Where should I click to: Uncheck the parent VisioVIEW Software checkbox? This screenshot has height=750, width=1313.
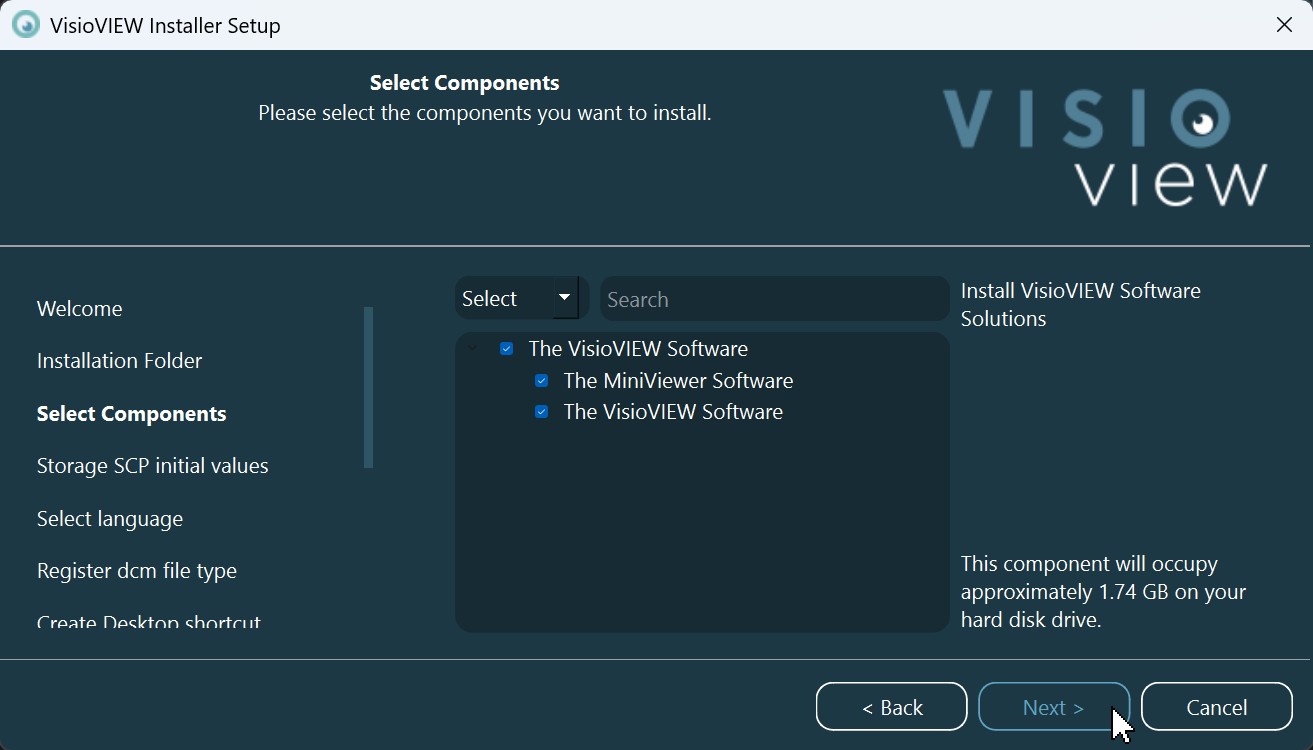pyautogui.click(x=507, y=349)
